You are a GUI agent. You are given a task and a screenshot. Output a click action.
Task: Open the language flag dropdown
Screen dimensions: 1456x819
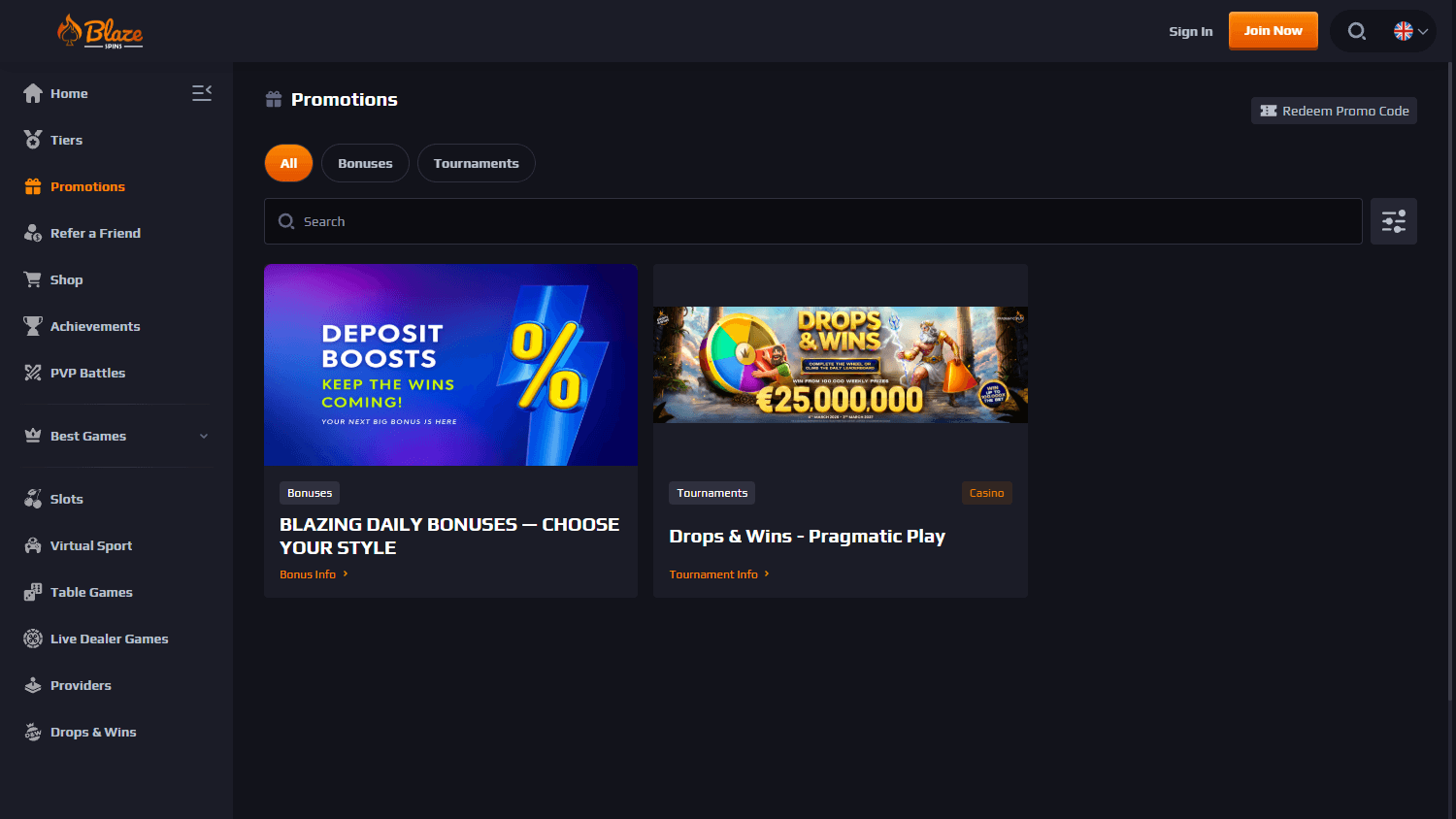point(1411,31)
